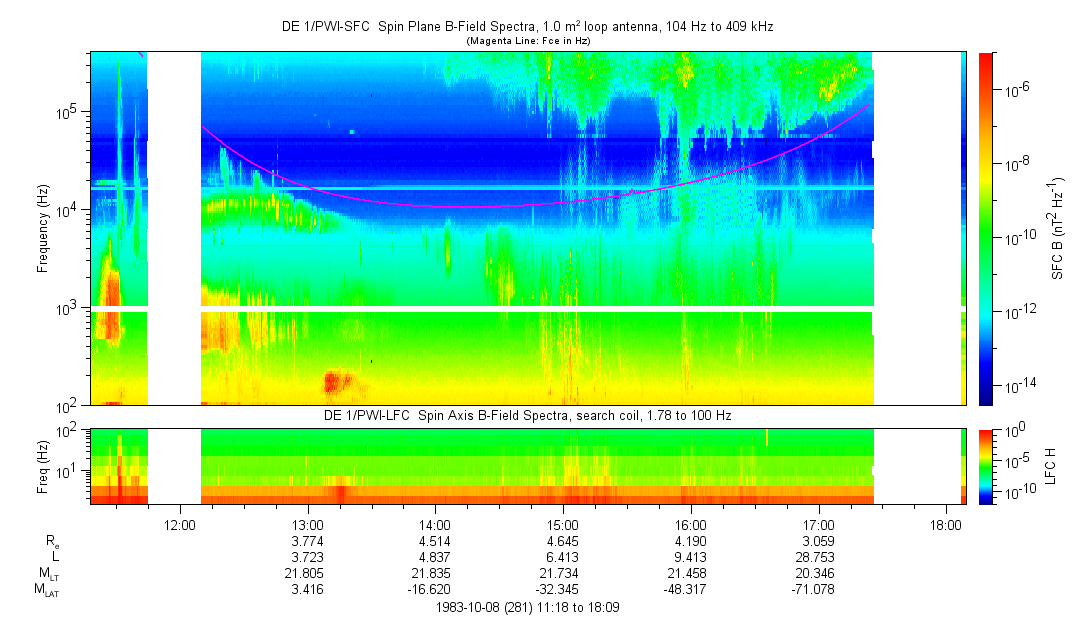Click the 16:00 time tick label

[x=691, y=525]
